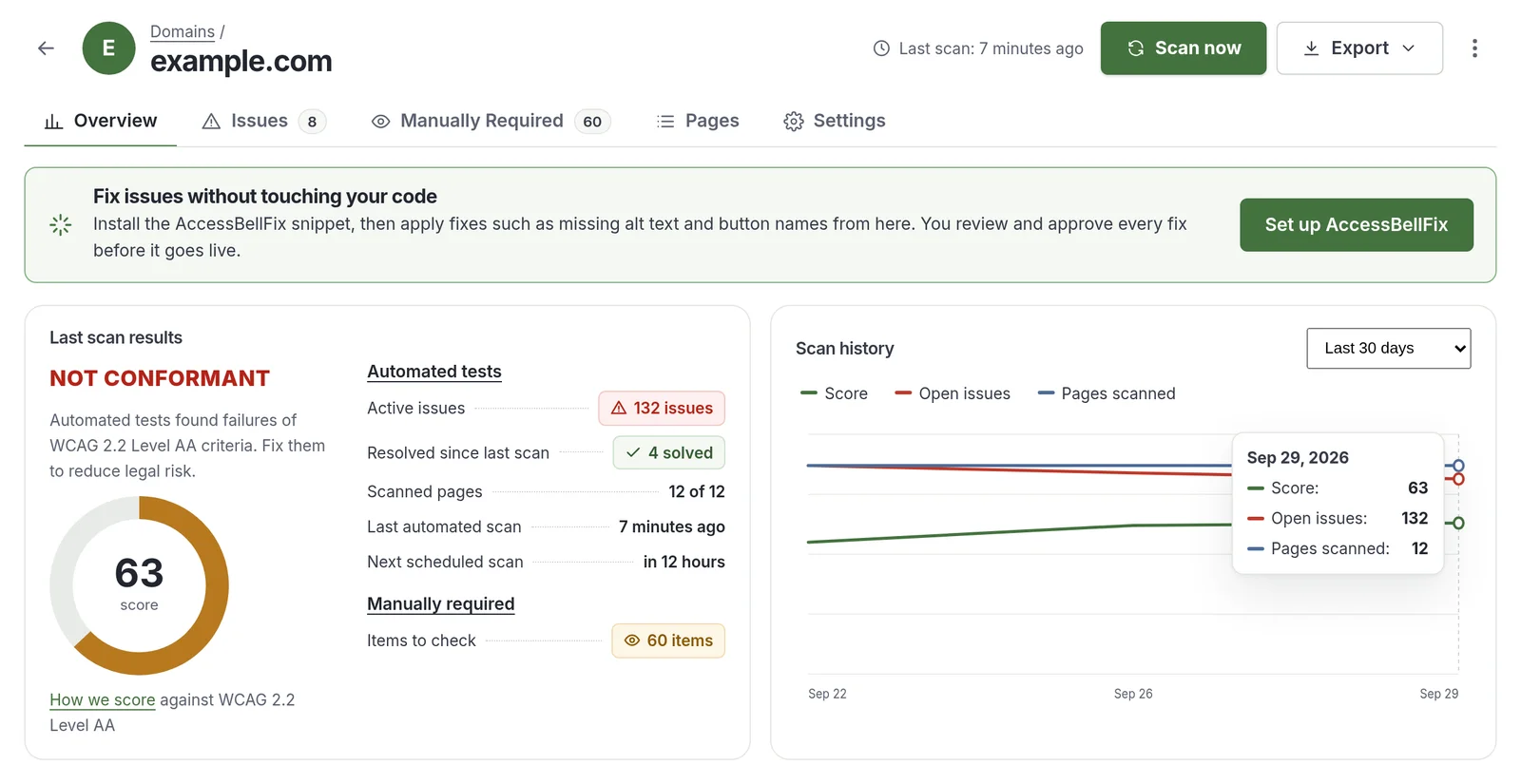Click the green Score data point
1521x784 pixels.
[x=1458, y=523]
